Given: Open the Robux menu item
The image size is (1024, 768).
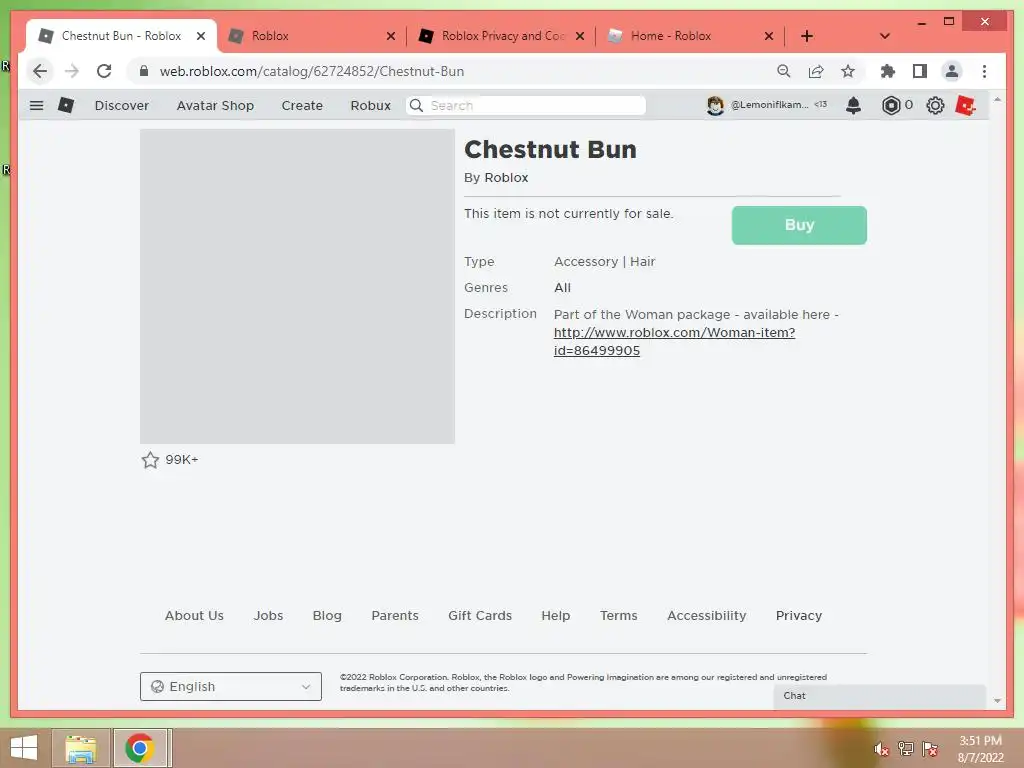Looking at the screenshot, I should pyautogui.click(x=370, y=105).
